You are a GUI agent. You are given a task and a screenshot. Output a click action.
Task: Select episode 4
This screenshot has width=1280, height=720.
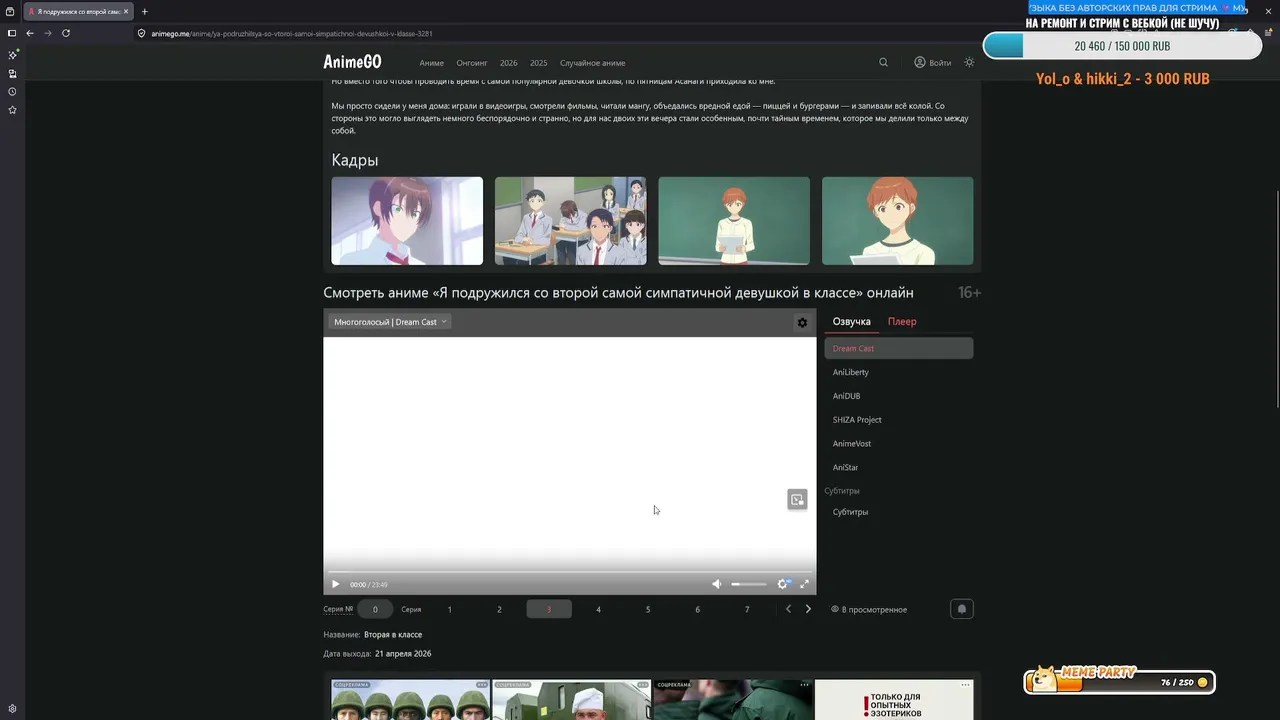pos(598,609)
